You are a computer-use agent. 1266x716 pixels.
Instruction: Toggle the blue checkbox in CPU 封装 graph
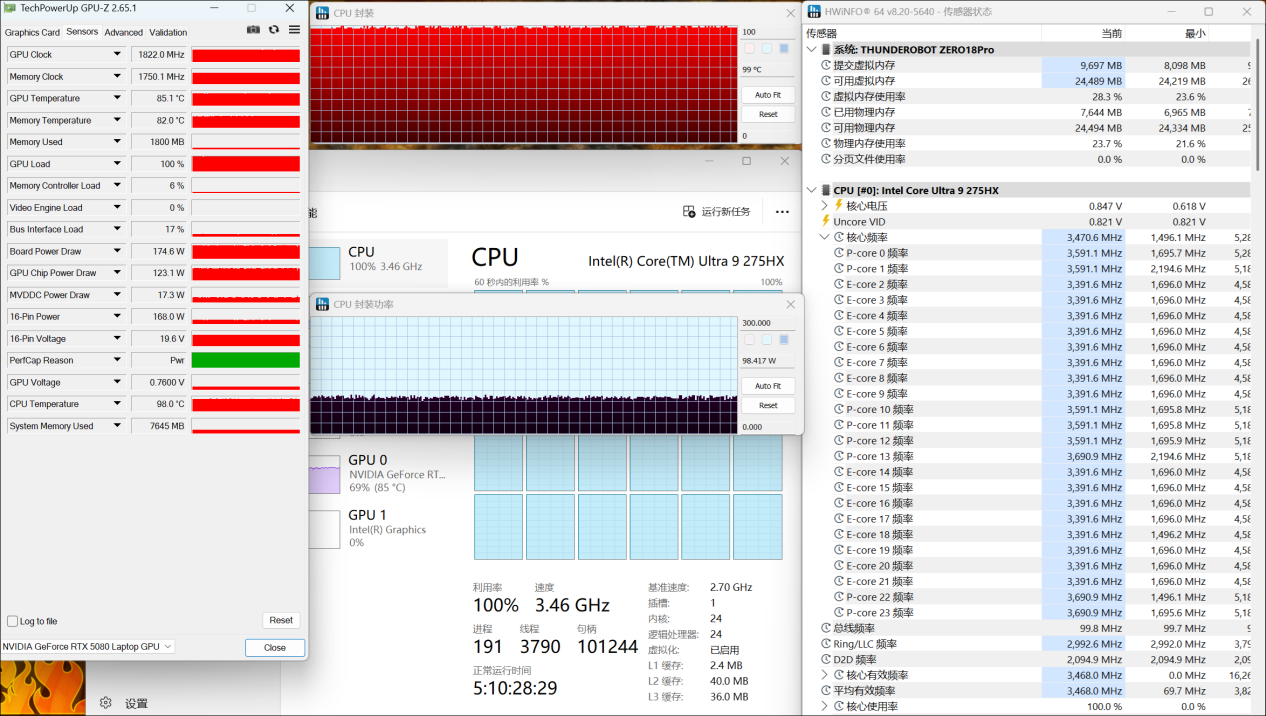tap(784, 48)
